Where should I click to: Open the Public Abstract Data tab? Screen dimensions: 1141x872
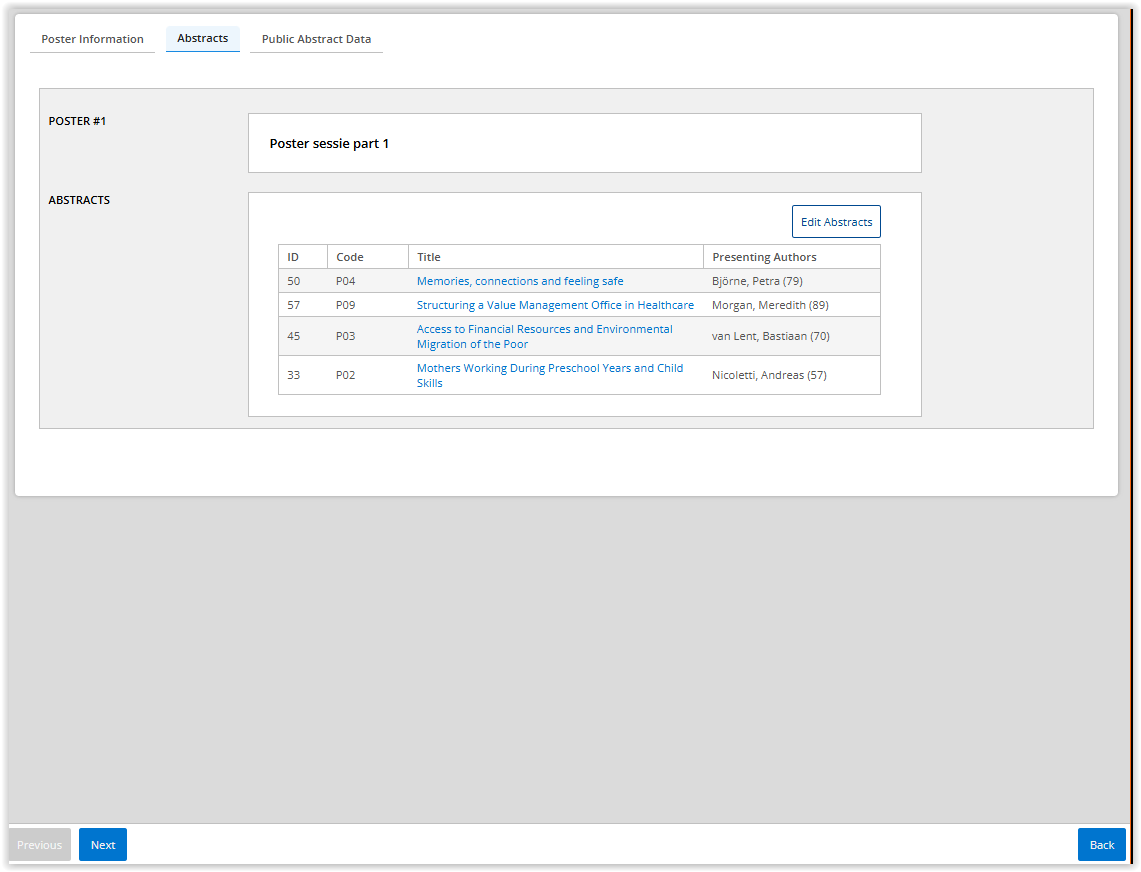pos(316,39)
